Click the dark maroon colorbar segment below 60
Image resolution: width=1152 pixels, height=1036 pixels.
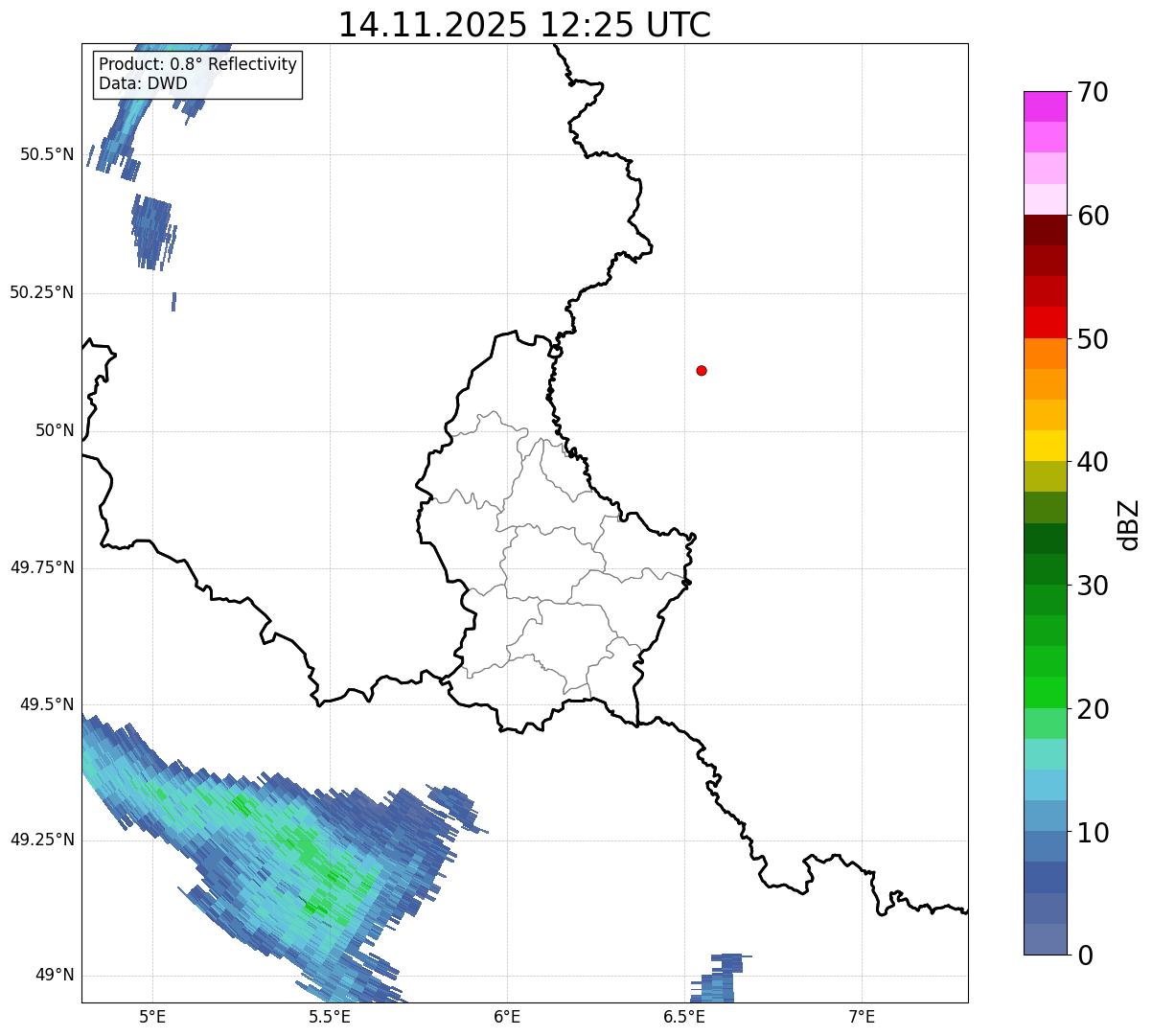[1046, 230]
